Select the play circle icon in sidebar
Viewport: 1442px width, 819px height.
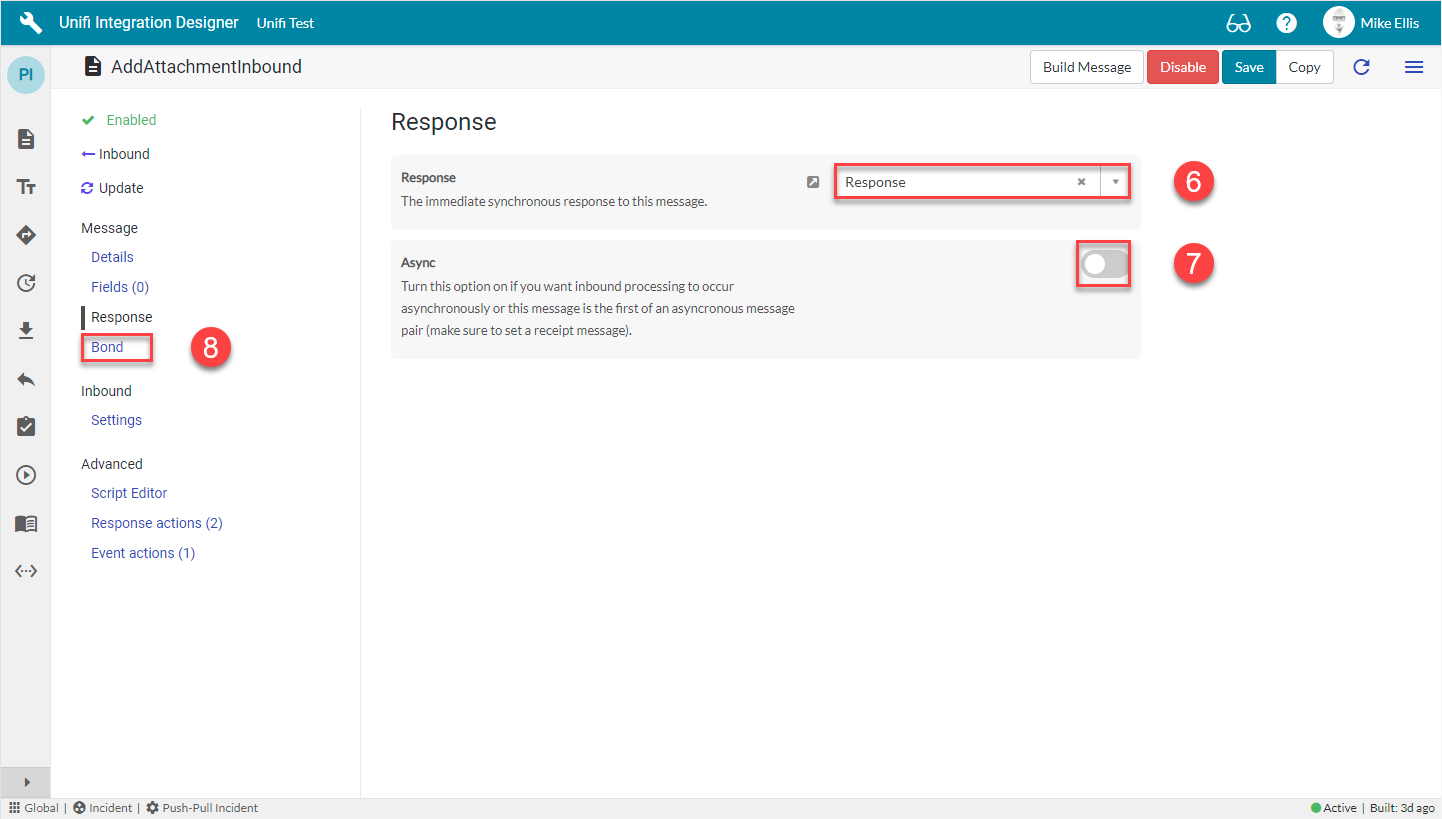tap(26, 475)
